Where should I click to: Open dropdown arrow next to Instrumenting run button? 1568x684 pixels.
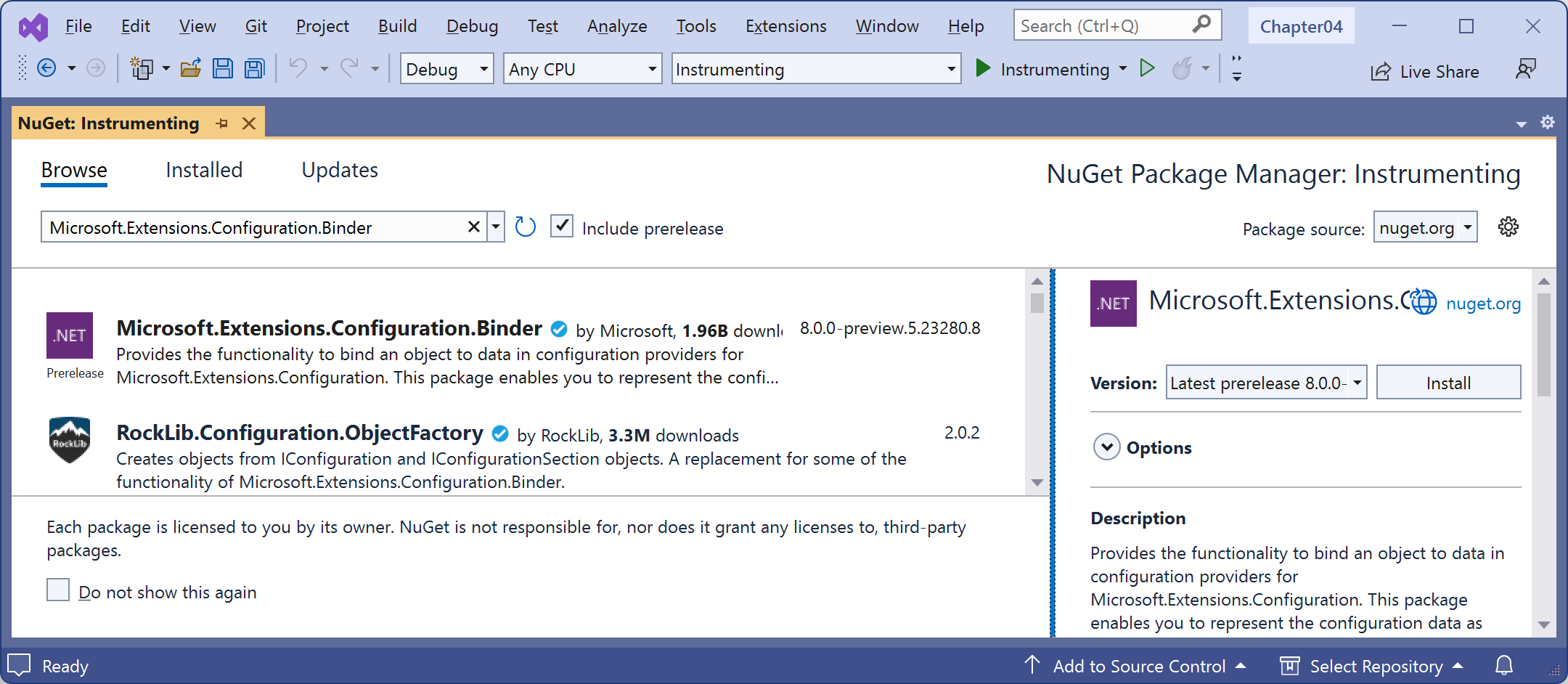[1123, 68]
